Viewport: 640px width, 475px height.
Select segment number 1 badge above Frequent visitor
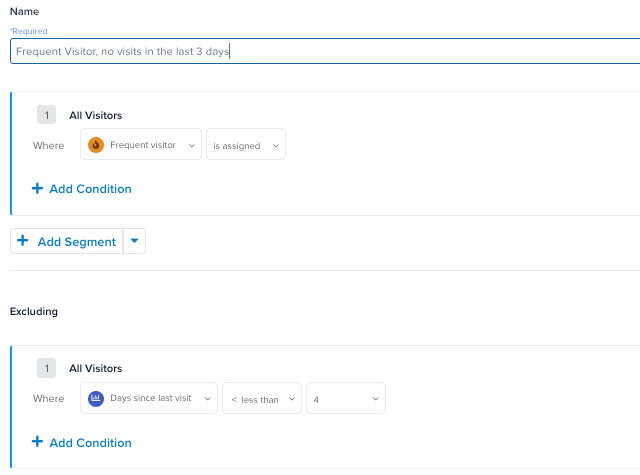tap(46, 115)
